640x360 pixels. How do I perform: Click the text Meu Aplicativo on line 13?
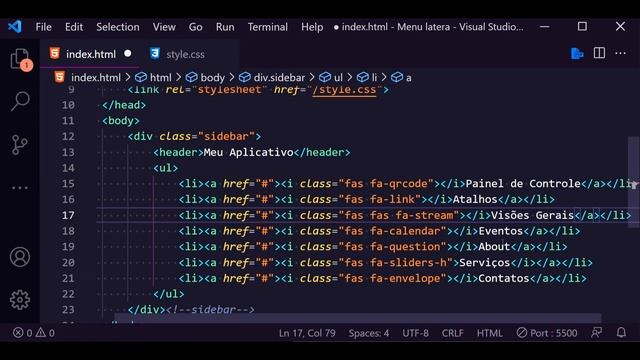pyautogui.click(x=248, y=152)
